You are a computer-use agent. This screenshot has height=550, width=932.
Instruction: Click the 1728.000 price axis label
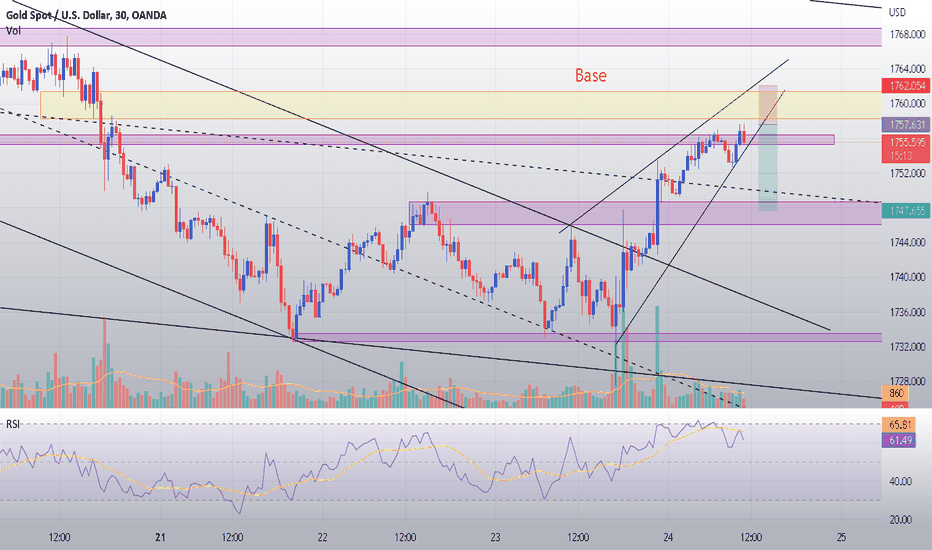[908, 381]
